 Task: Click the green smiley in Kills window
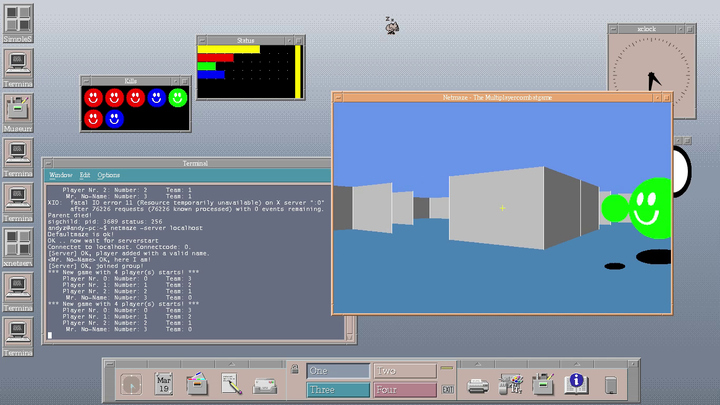coord(178,98)
